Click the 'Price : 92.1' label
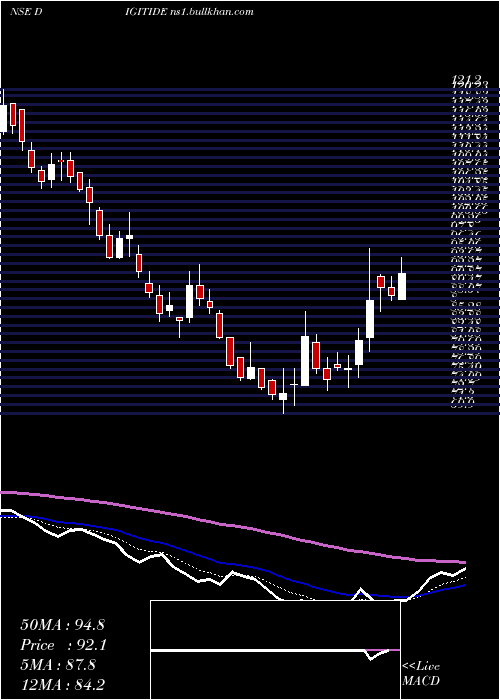Viewport: 500px width, 700px height. click(x=64, y=645)
